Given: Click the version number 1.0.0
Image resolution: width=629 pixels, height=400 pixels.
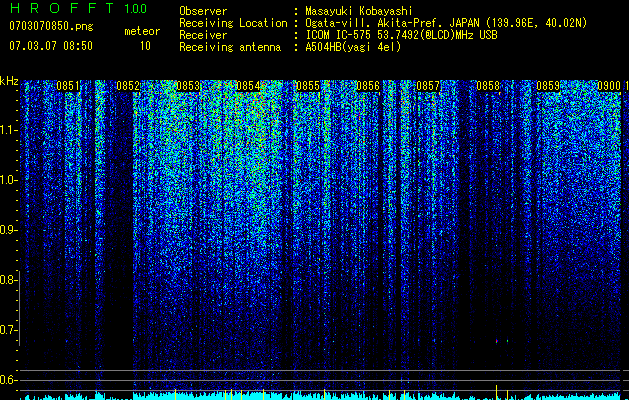Looking at the screenshot, I should 136,8.
